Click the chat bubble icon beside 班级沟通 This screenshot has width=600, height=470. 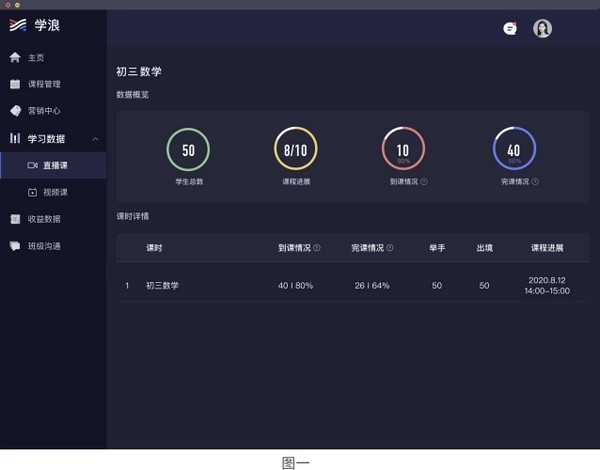coord(15,246)
